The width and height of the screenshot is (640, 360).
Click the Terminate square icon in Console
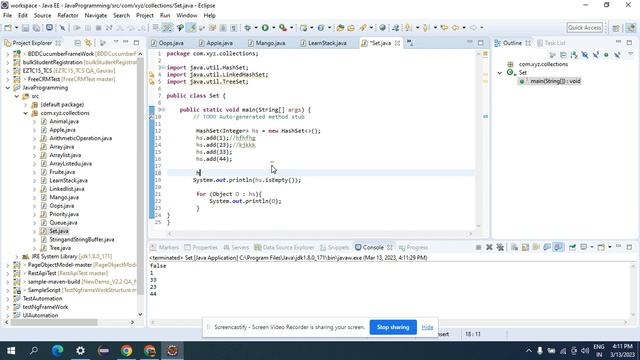click(478, 247)
